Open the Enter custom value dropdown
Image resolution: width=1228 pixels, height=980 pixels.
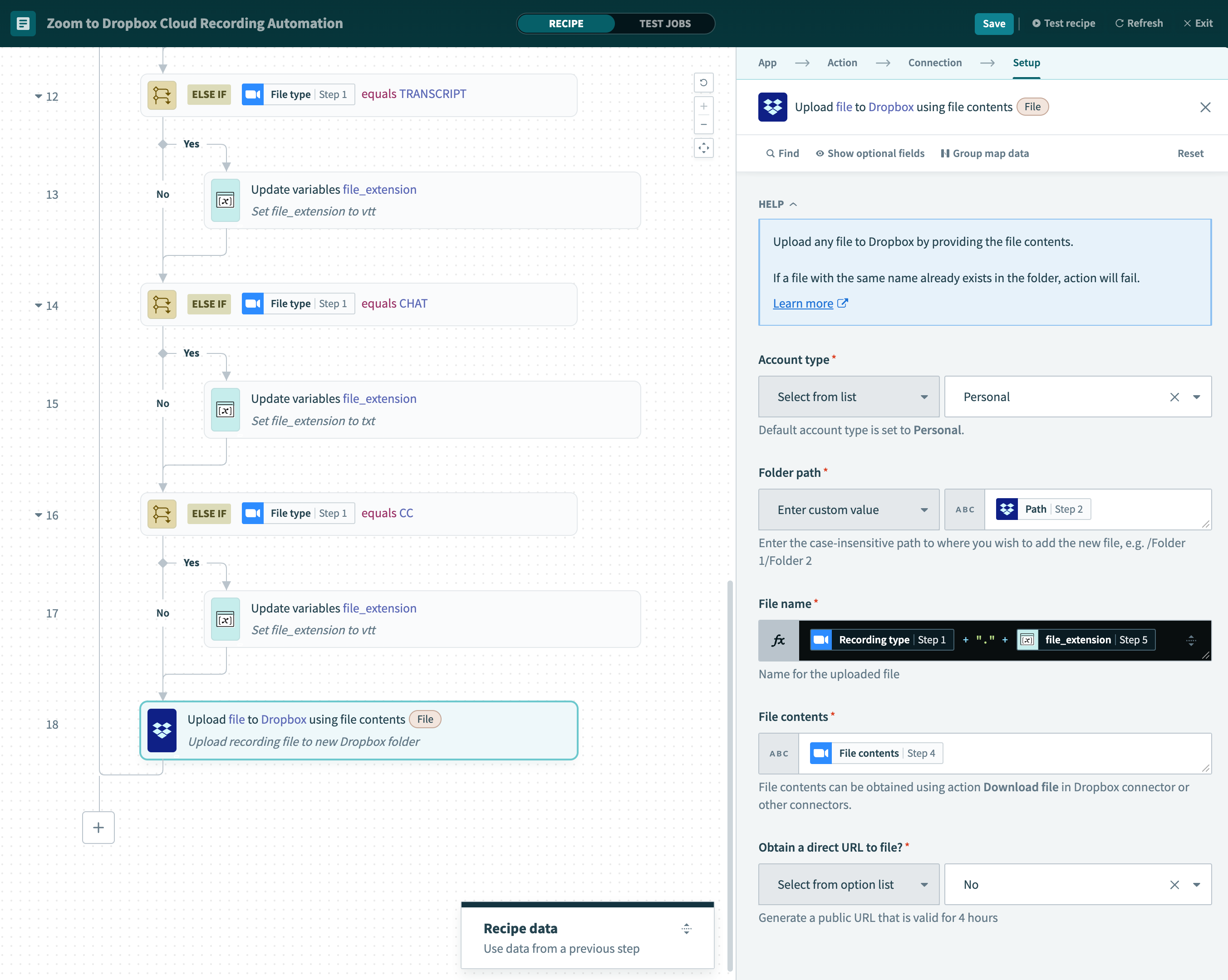[848, 510]
